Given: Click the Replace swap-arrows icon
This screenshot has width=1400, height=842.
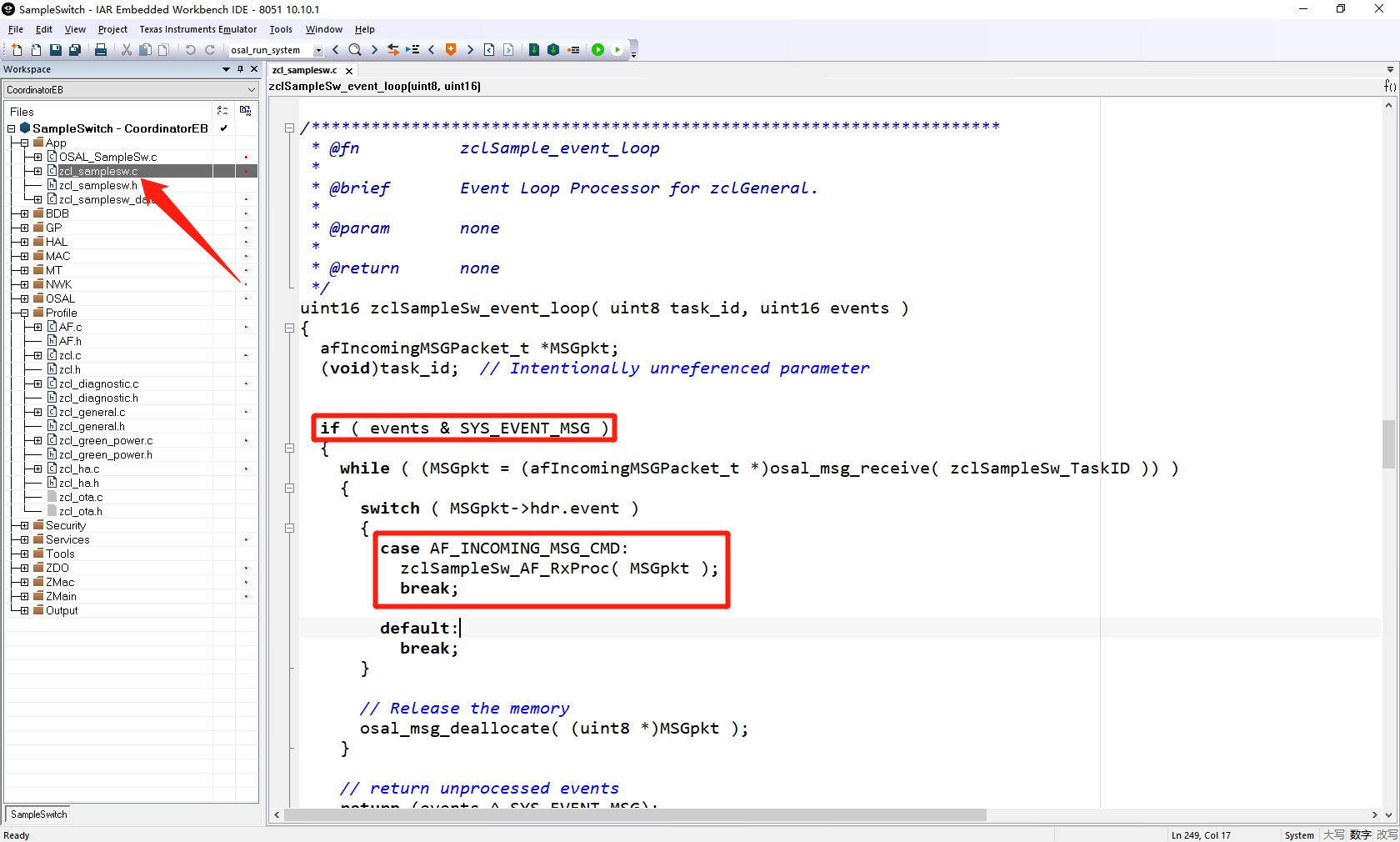Looking at the screenshot, I should pos(393,50).
